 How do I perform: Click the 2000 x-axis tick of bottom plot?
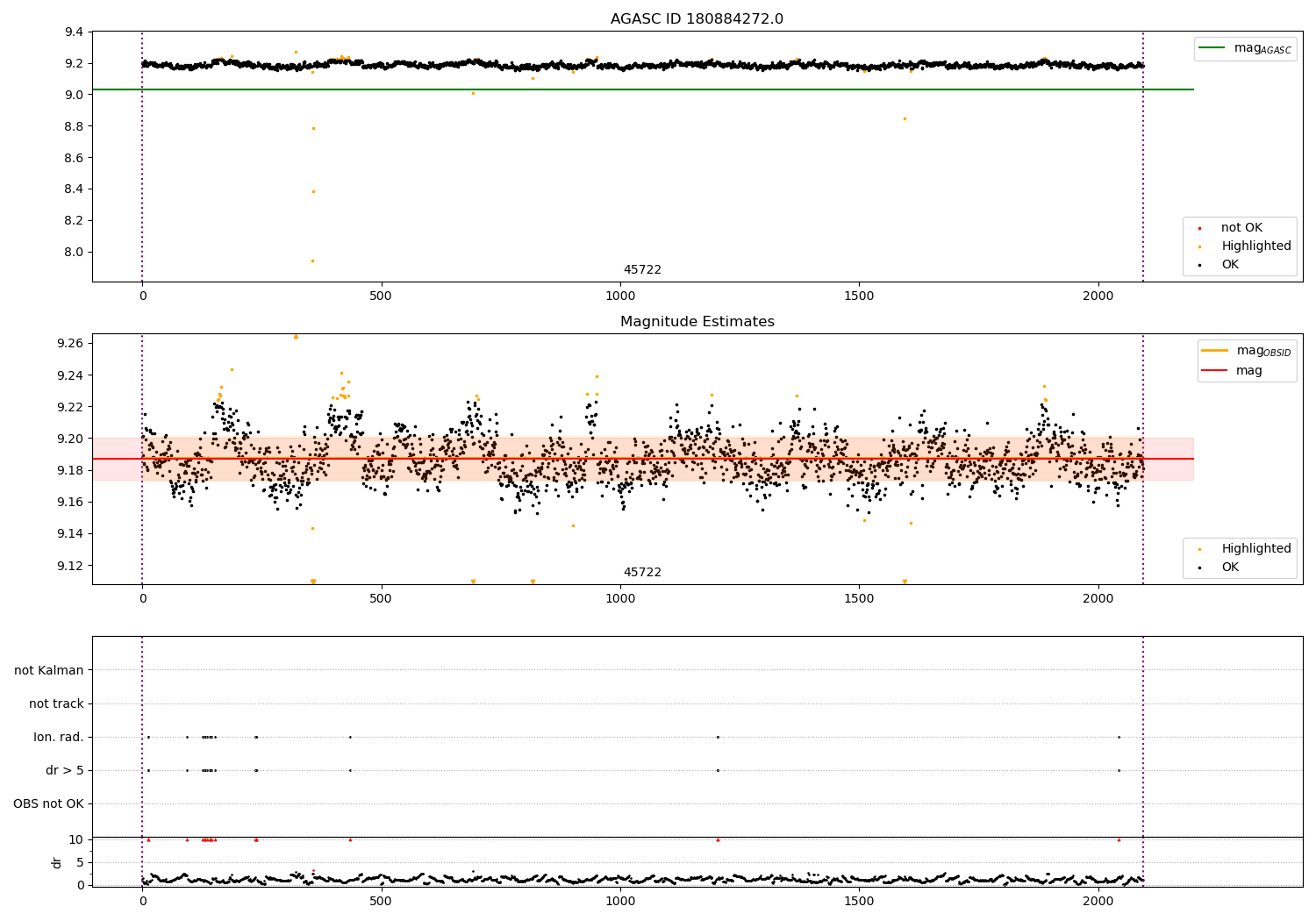pyautogui.click(x=1098, y=901)
